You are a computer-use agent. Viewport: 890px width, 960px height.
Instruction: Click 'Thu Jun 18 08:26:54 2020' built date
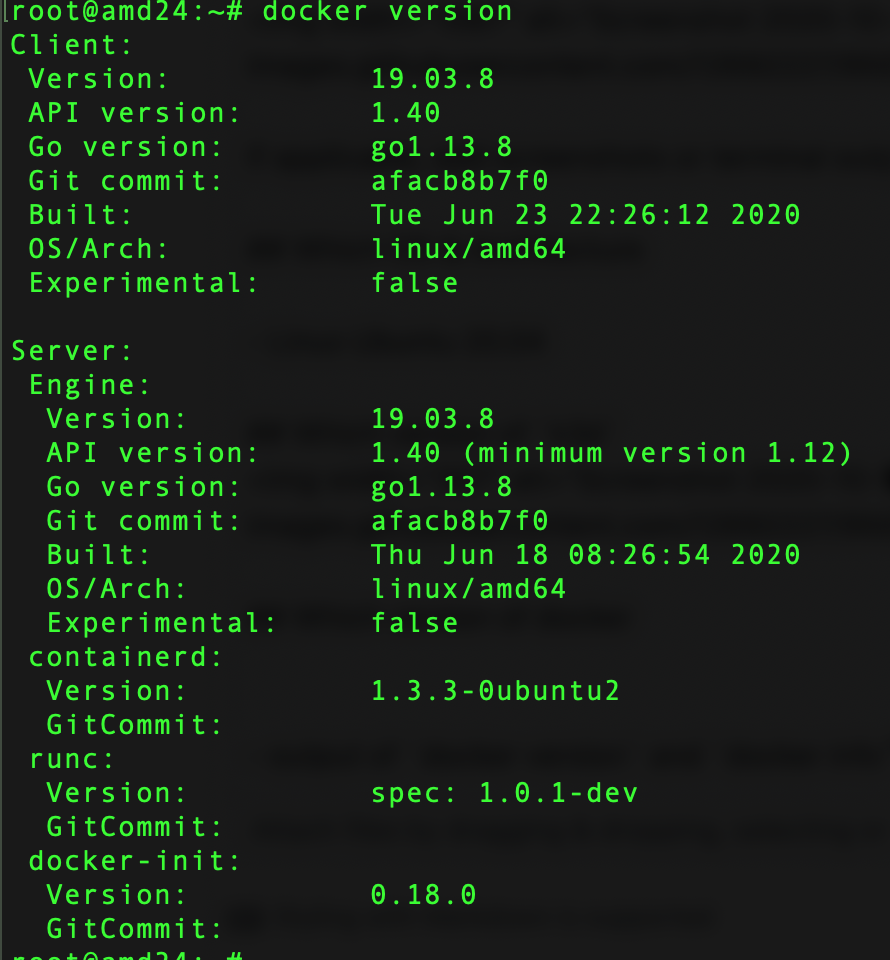[586, 555]
